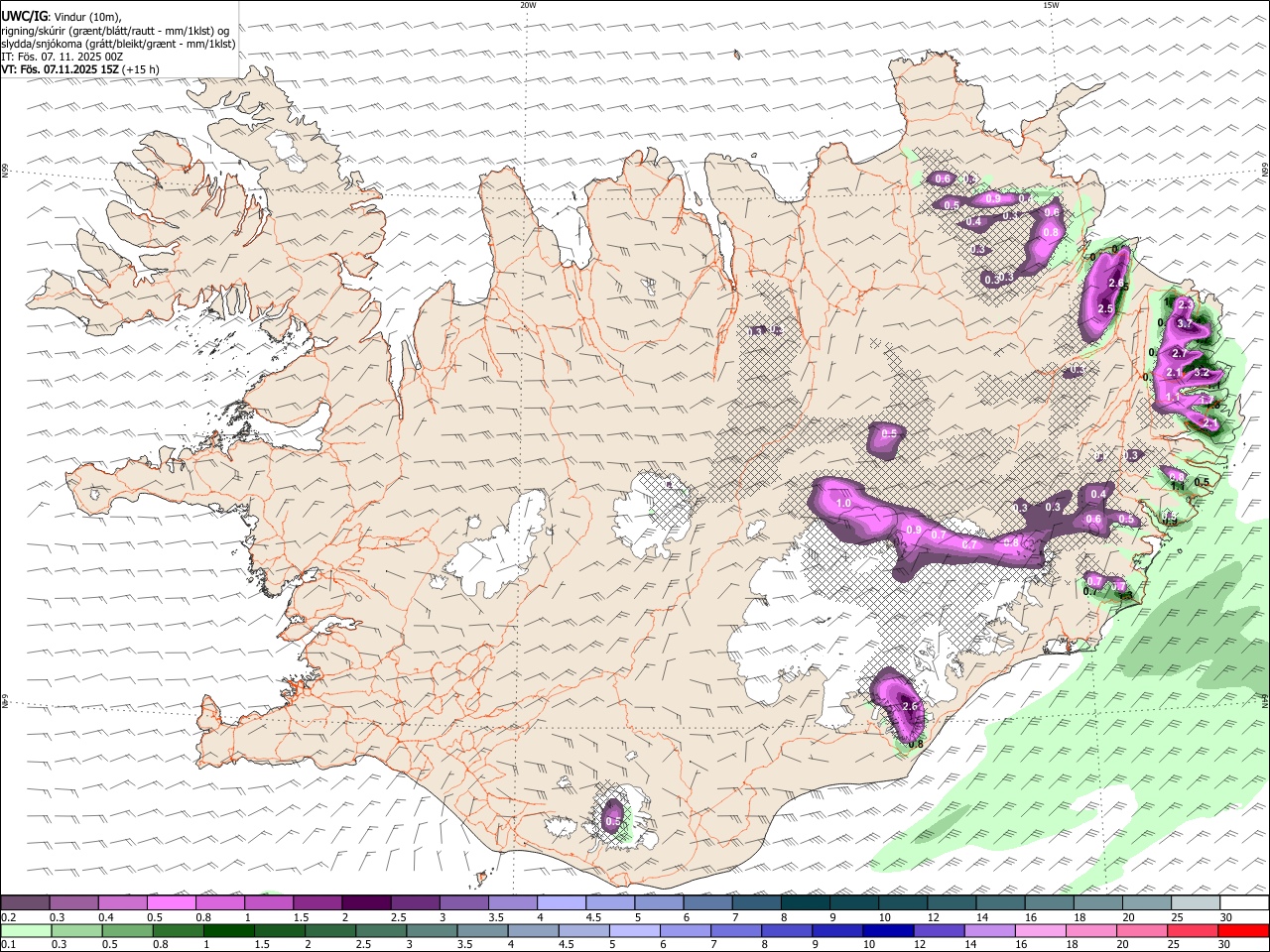Click the '2.6' value on the southern glacier
The height and width of the screenshot is (952, 1270).
(x=911, y=706)
